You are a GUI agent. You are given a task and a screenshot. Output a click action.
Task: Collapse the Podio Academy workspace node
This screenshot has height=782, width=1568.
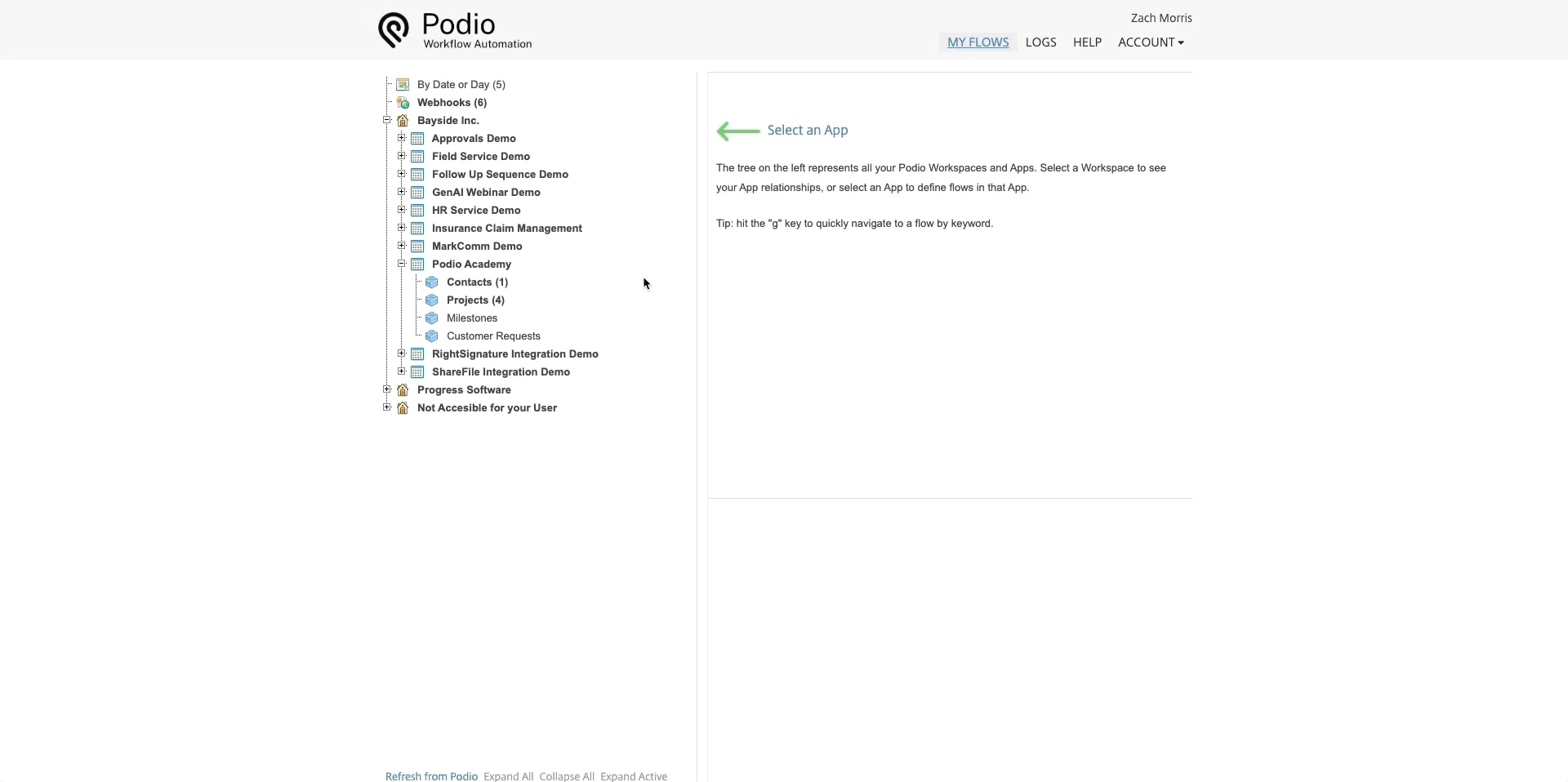(402, 264)
